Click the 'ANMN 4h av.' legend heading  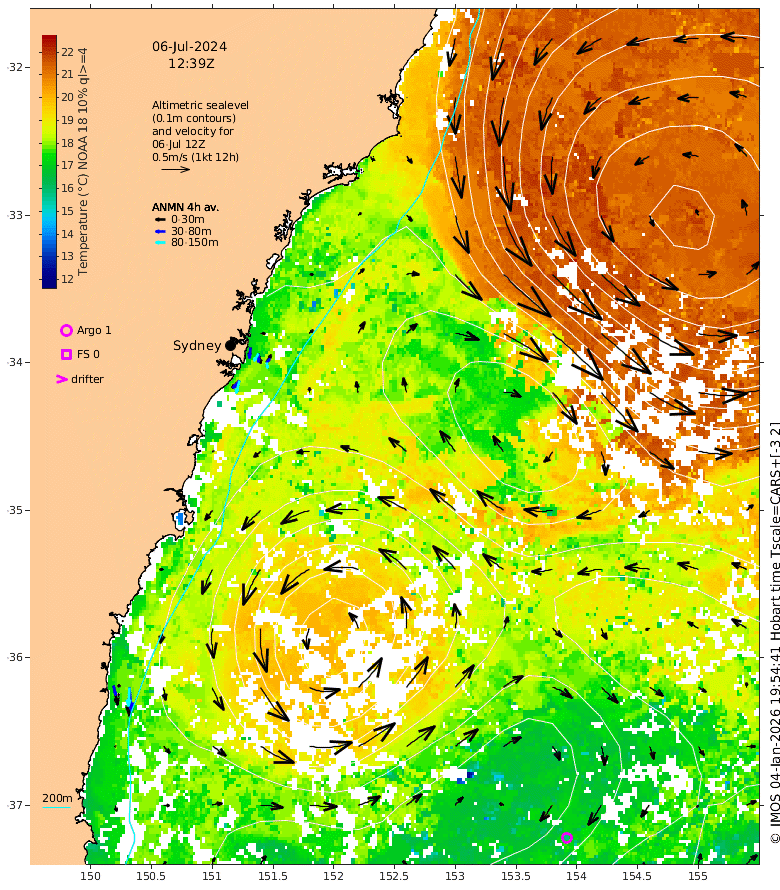185,207
